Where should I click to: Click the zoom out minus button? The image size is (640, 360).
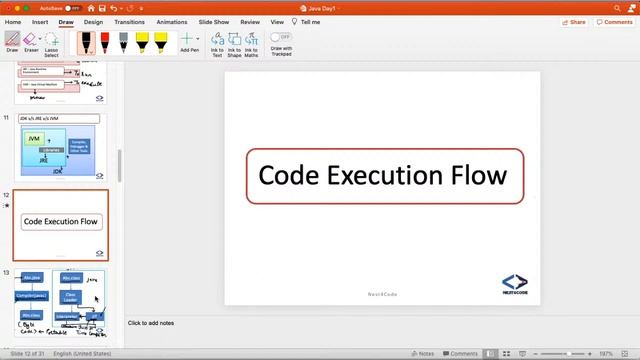click(x=536, y=354)
